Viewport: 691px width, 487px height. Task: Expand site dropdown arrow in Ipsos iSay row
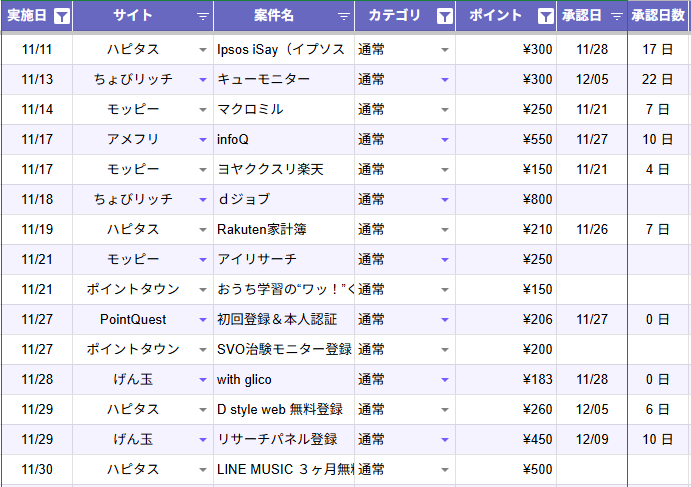pos(203,50)
